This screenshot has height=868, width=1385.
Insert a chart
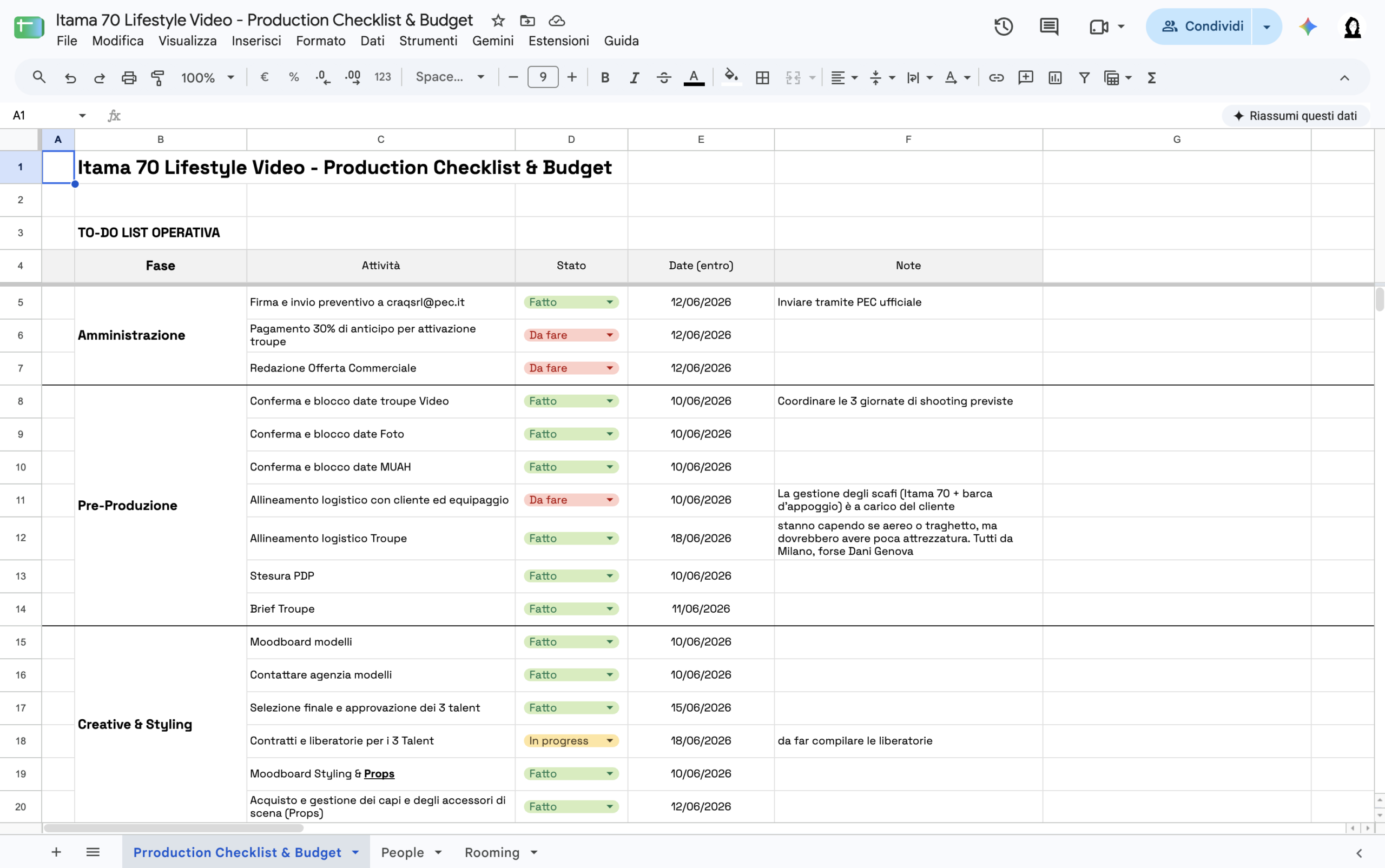(x=1055, y=77)
